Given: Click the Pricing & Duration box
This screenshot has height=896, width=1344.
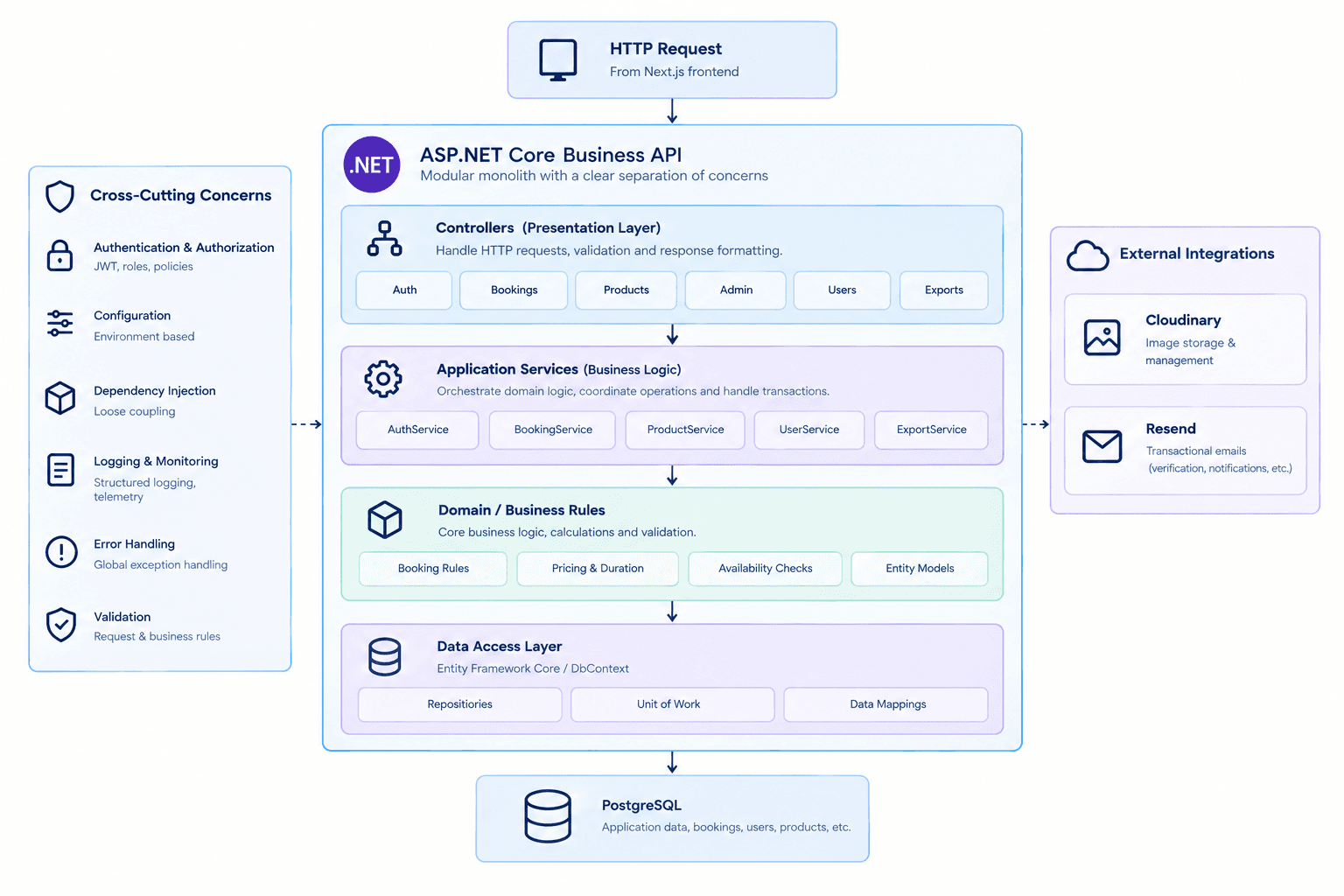Looking at the screenshot, I should point(598,569).
